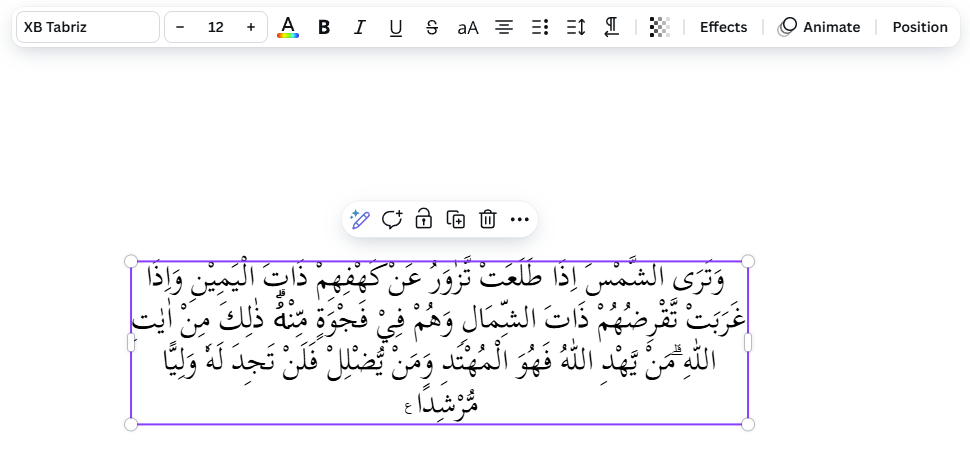This screenshot has width=970, height=455.
Task: Toggle underline formatting
Action: tap(396, 27)
